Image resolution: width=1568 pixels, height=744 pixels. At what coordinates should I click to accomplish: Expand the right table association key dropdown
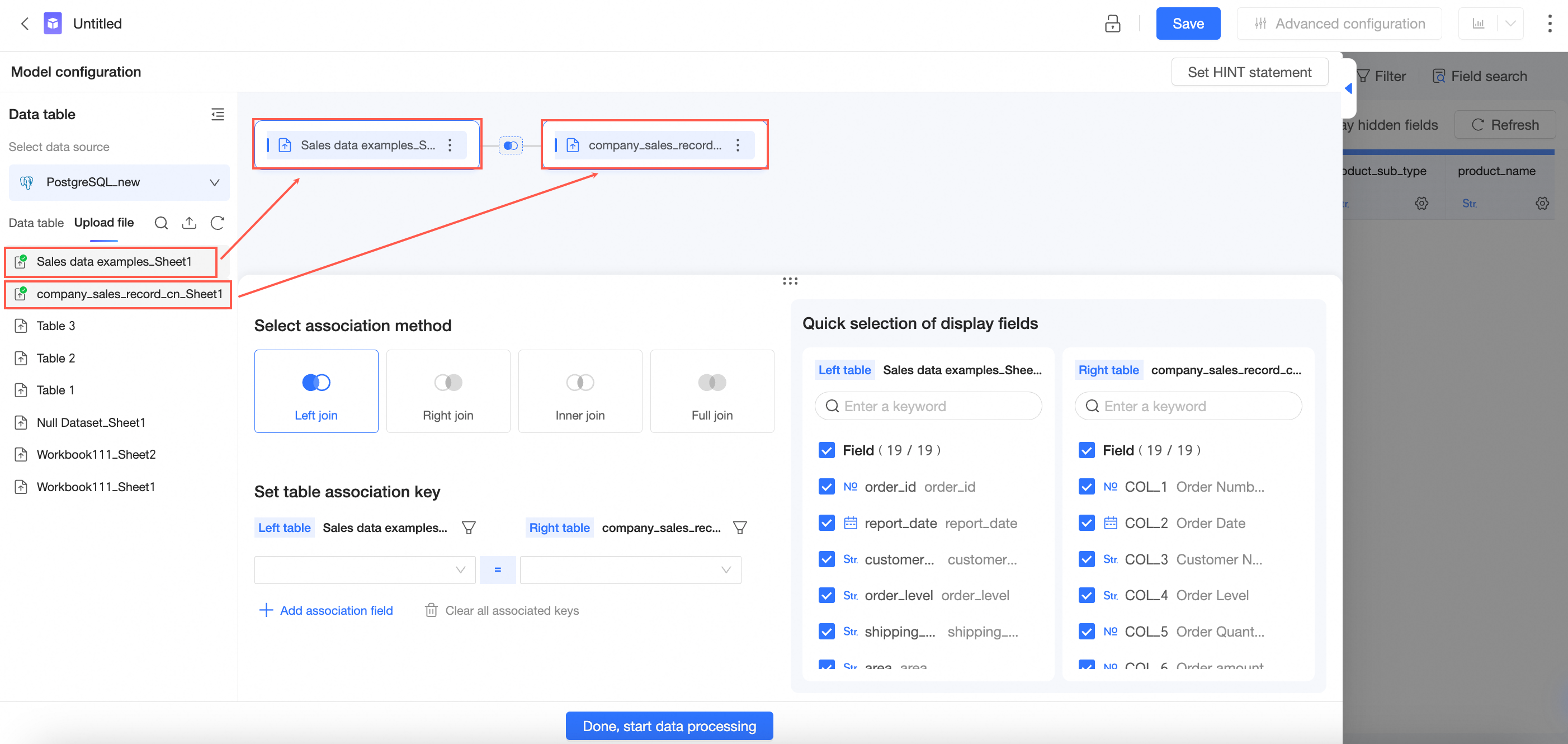tap(630, 570)
